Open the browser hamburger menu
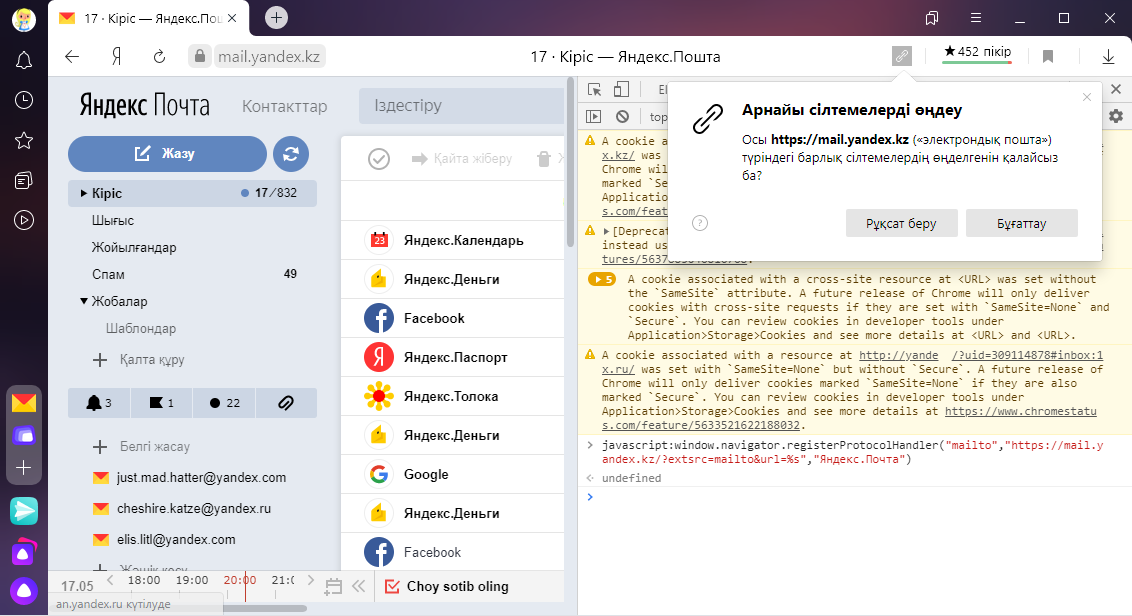This screenshot has width=1132, height=616. (x=975, y=18)
